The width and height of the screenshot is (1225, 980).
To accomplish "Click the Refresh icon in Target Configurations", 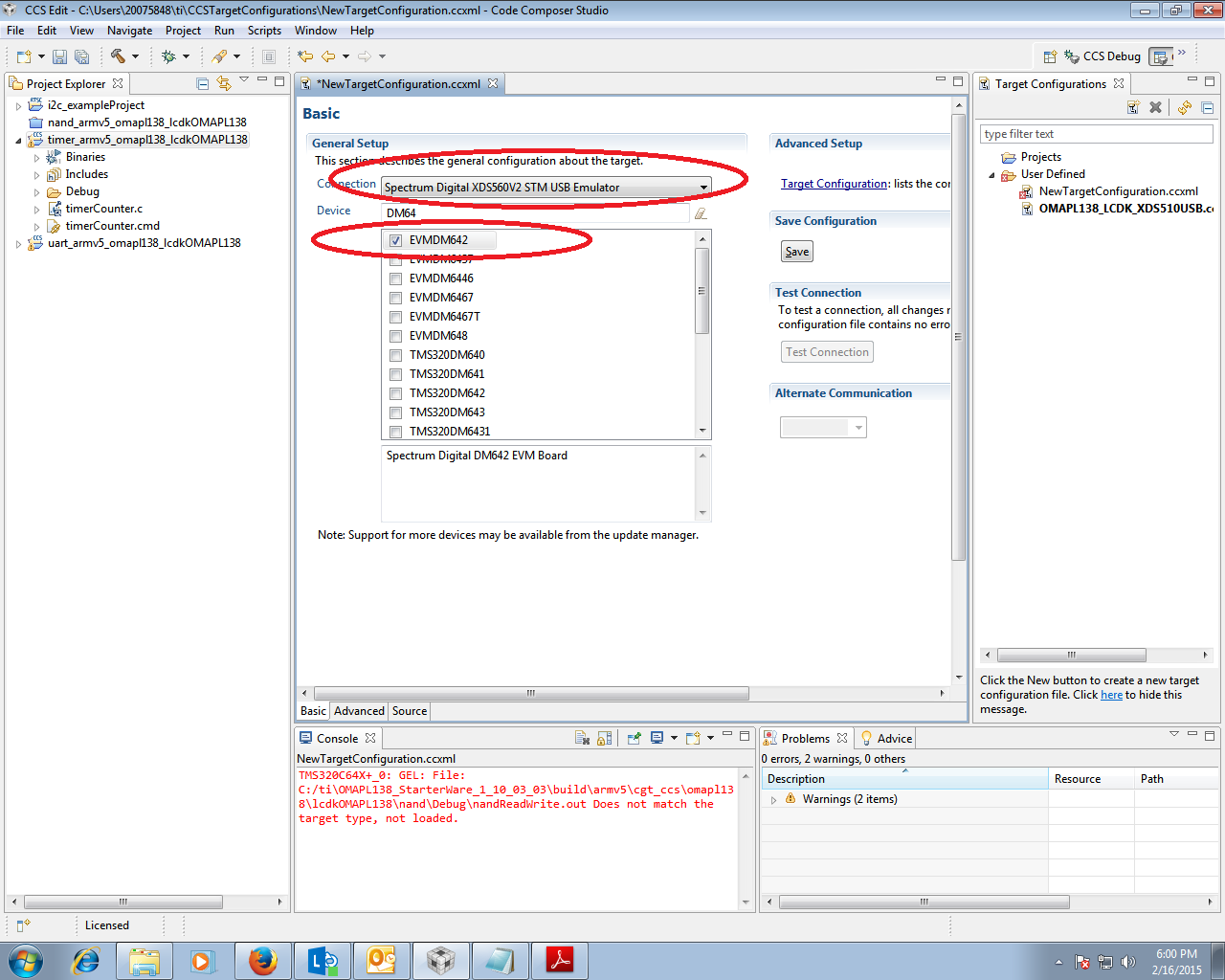I will [x=1185, y=107].
